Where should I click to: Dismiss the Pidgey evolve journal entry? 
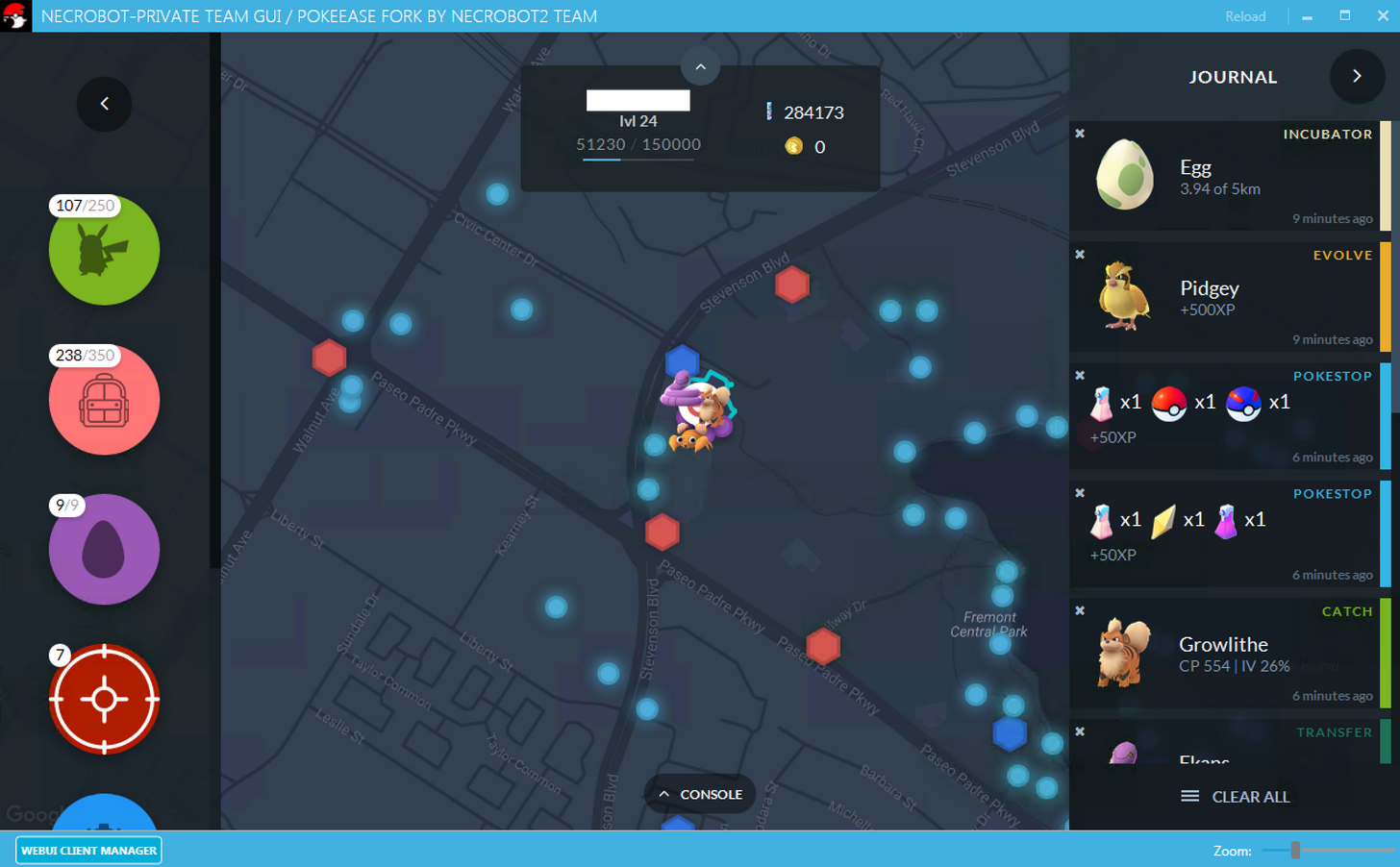tap(1080, 255)
